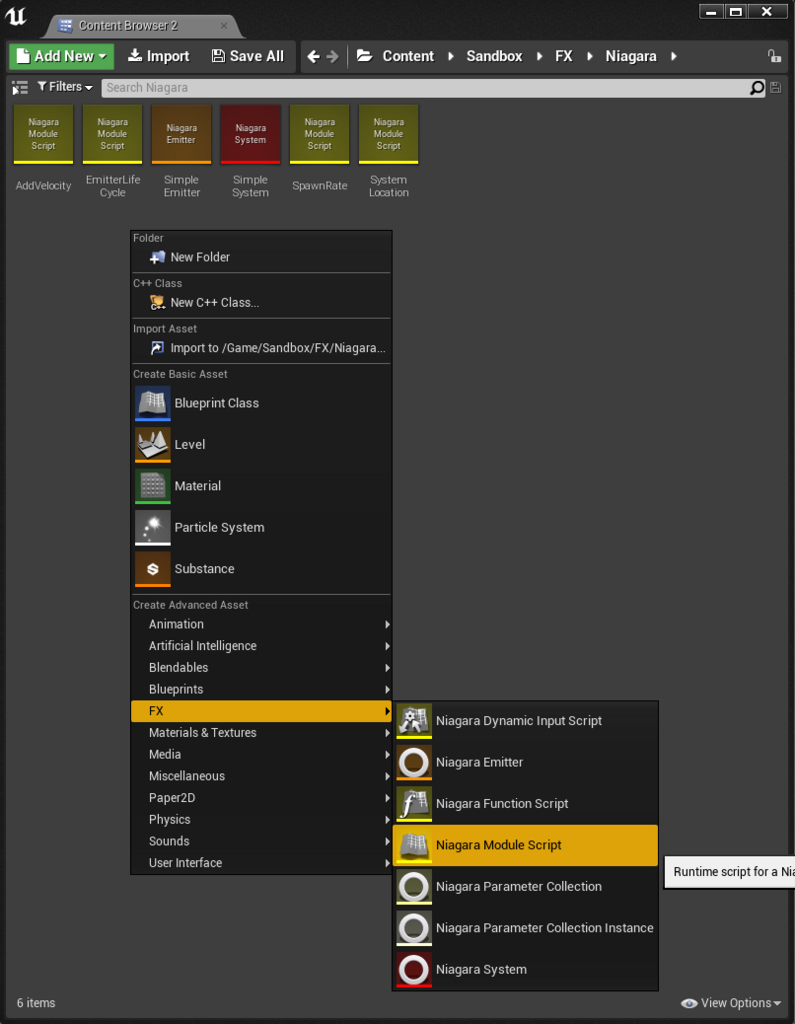Expand the Physics submenu

tap(261, 820)
